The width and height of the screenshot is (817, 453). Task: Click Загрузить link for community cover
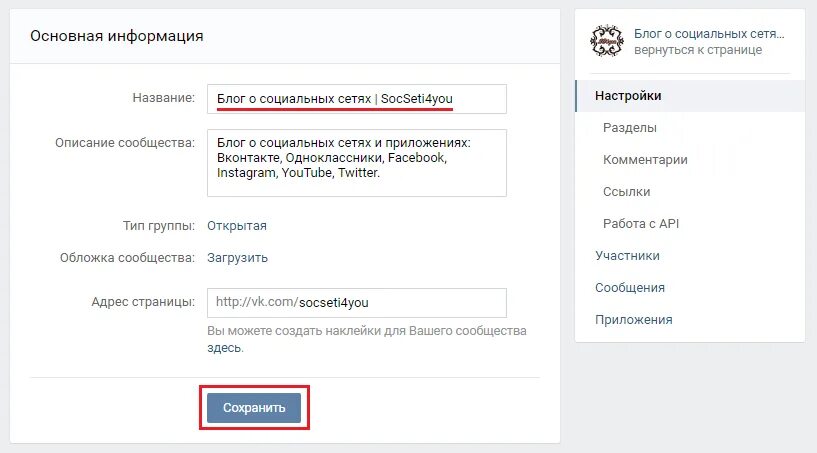click(237, 258)
